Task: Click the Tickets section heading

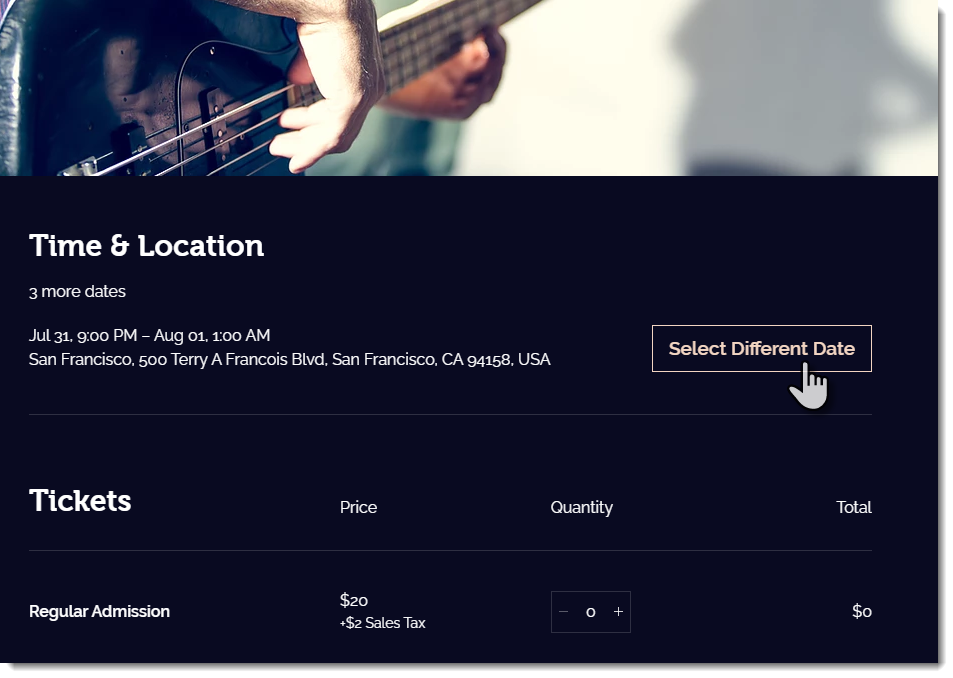Action: (80, 501)
